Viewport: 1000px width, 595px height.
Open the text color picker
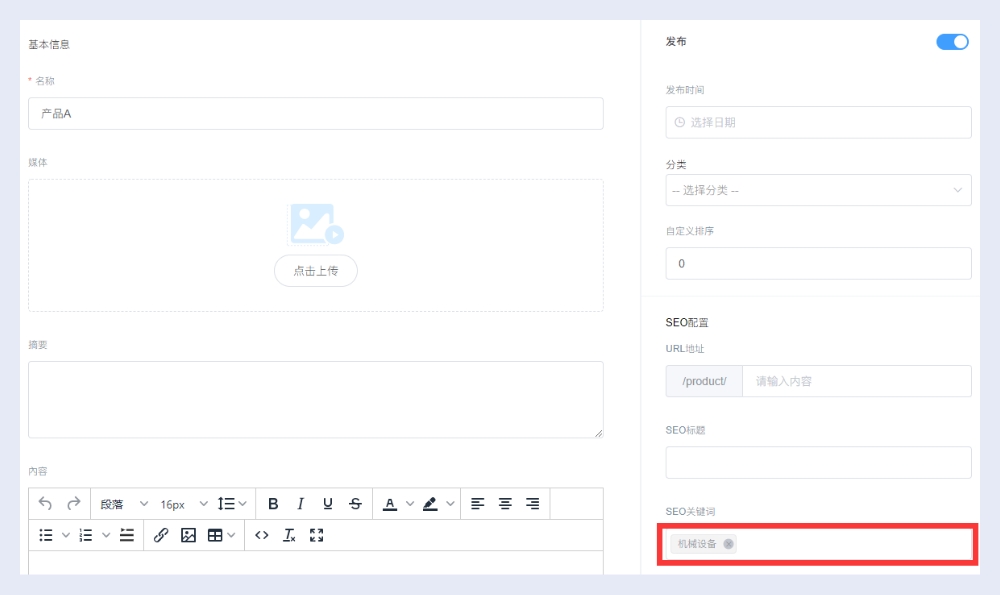pyautogui.click(x=390, y=504)
